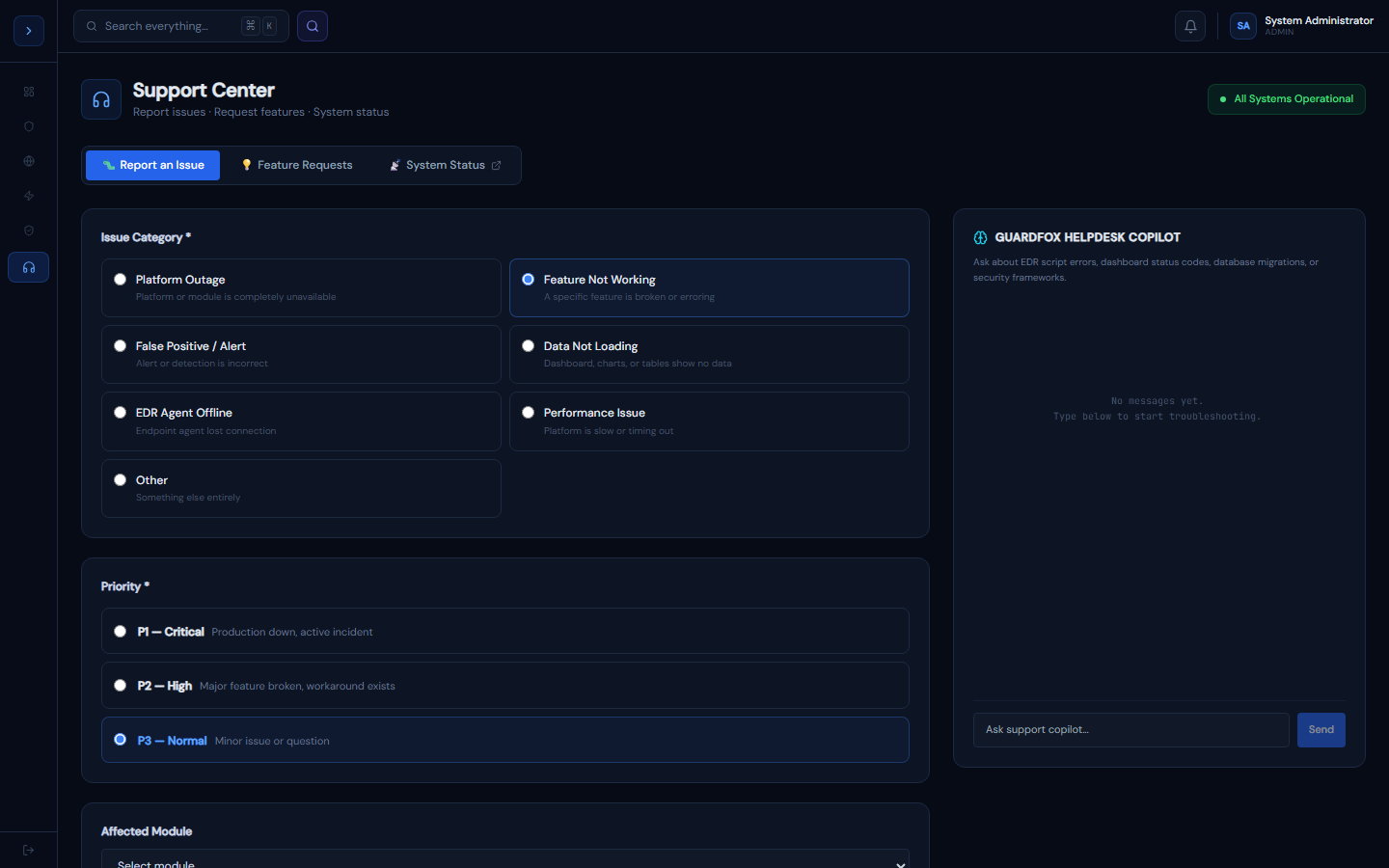This screenshot has width=1389, height=868.
Task: Click 'Major feature broken, workaround exists' description
Action: [297, 686]
